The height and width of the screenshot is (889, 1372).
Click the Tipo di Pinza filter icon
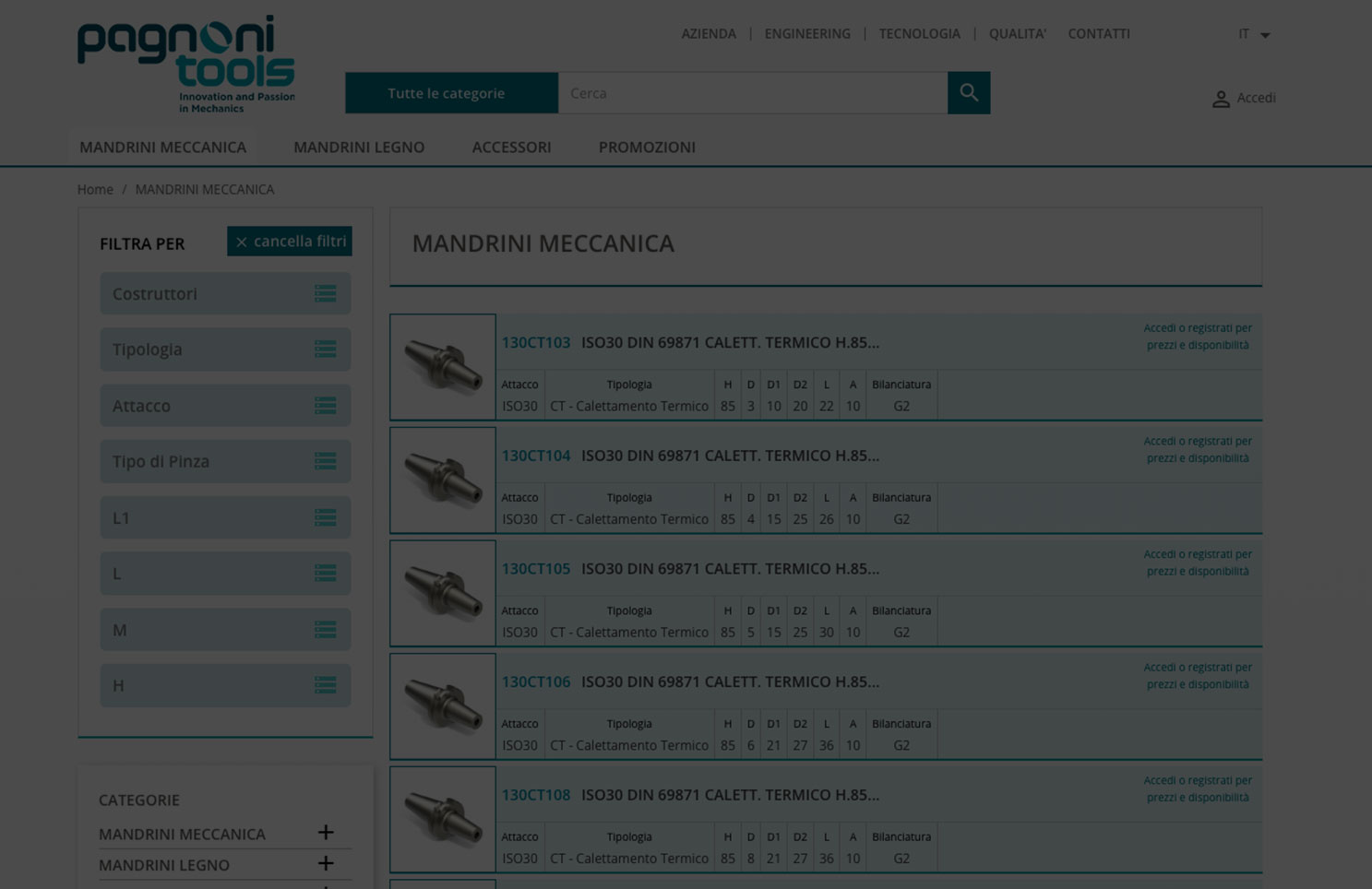pyautogui.click(x=325, y=461)
